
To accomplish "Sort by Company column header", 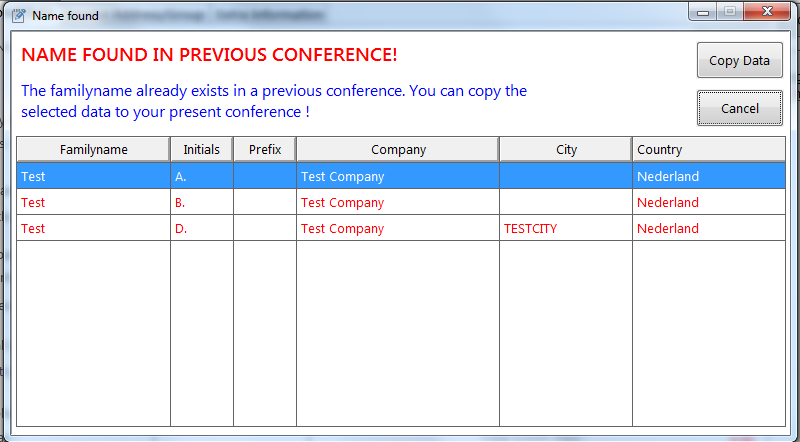I will (398, 150).
